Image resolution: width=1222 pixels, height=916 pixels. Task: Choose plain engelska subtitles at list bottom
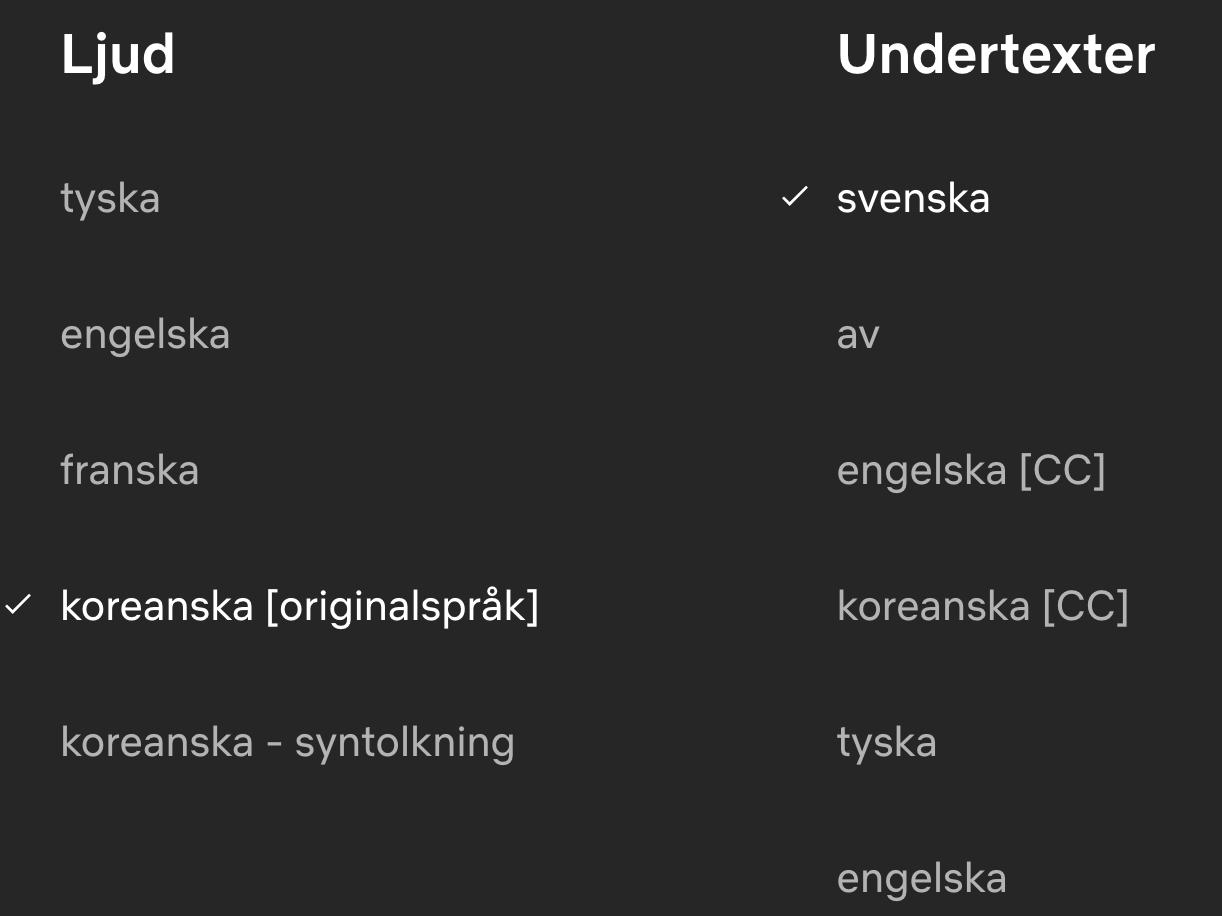click(x=921, y=878)
